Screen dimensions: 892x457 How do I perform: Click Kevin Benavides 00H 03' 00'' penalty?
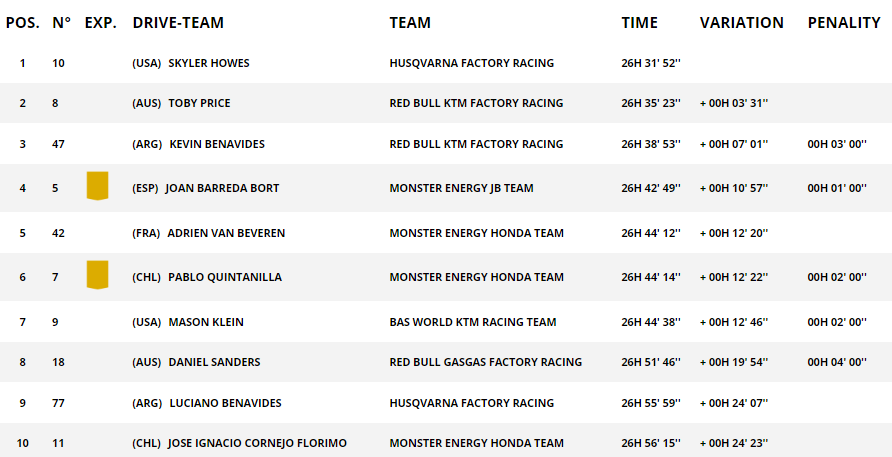(837, 144)
